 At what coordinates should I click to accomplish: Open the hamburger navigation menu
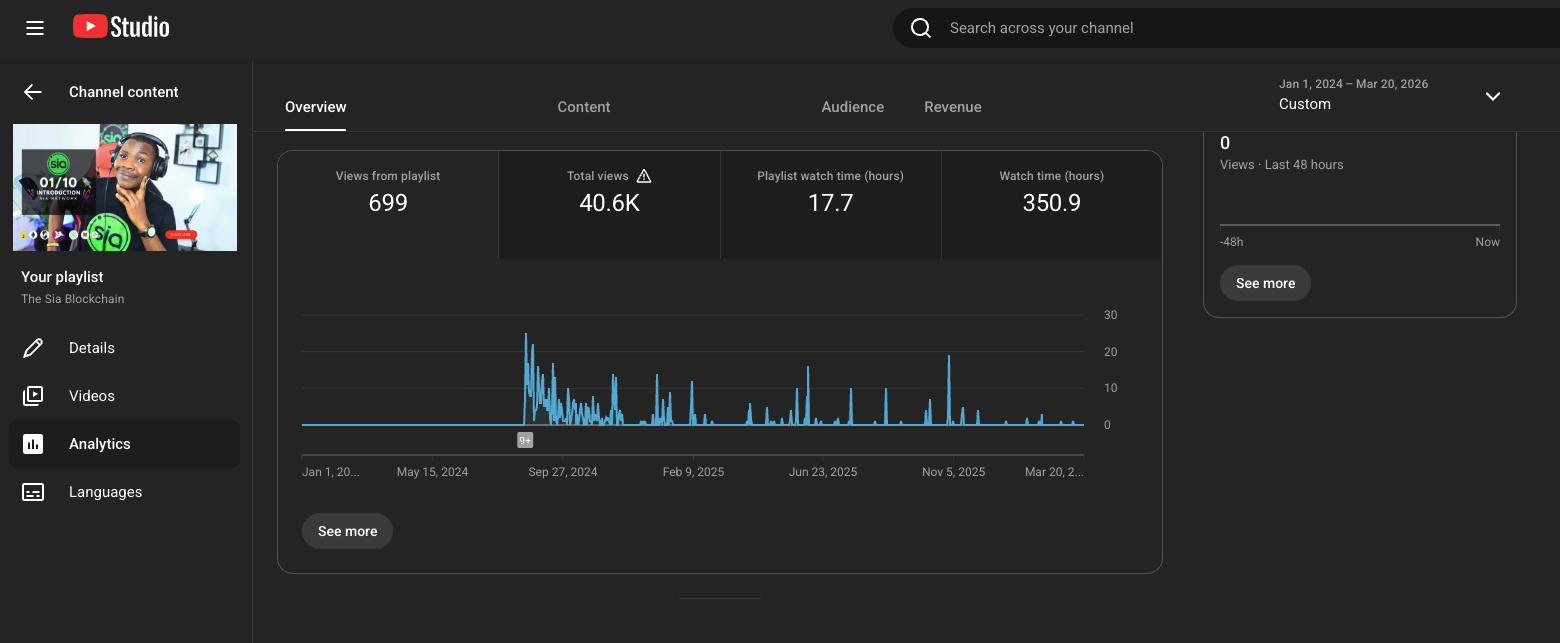click(35, 28)
